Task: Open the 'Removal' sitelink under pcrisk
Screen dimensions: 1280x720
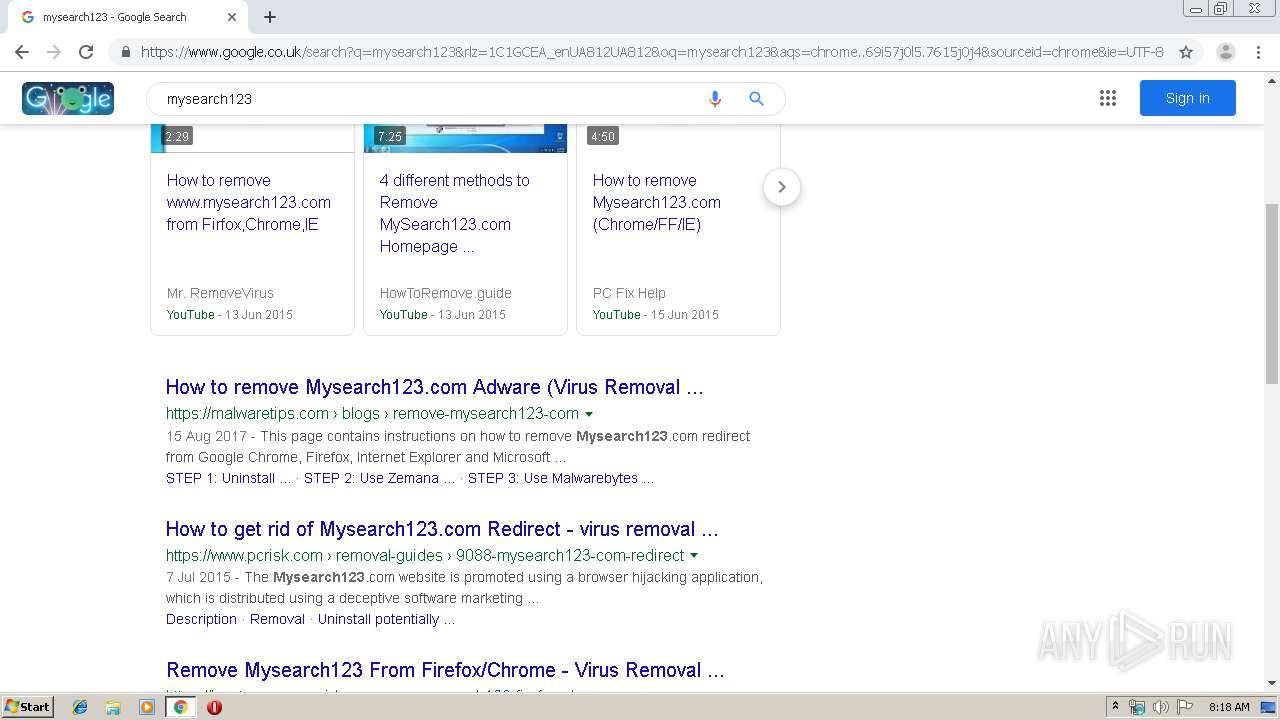Action: 277,619
